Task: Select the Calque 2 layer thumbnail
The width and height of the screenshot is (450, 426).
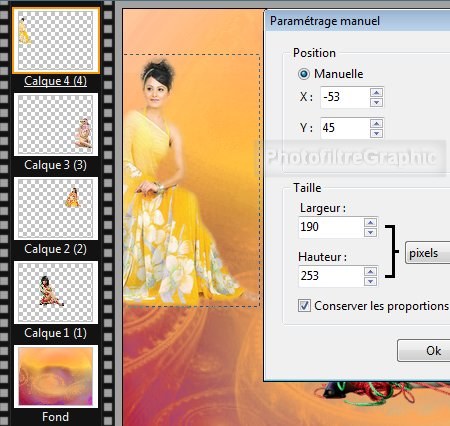Action: pyautogui.click(x=56, y=208)
